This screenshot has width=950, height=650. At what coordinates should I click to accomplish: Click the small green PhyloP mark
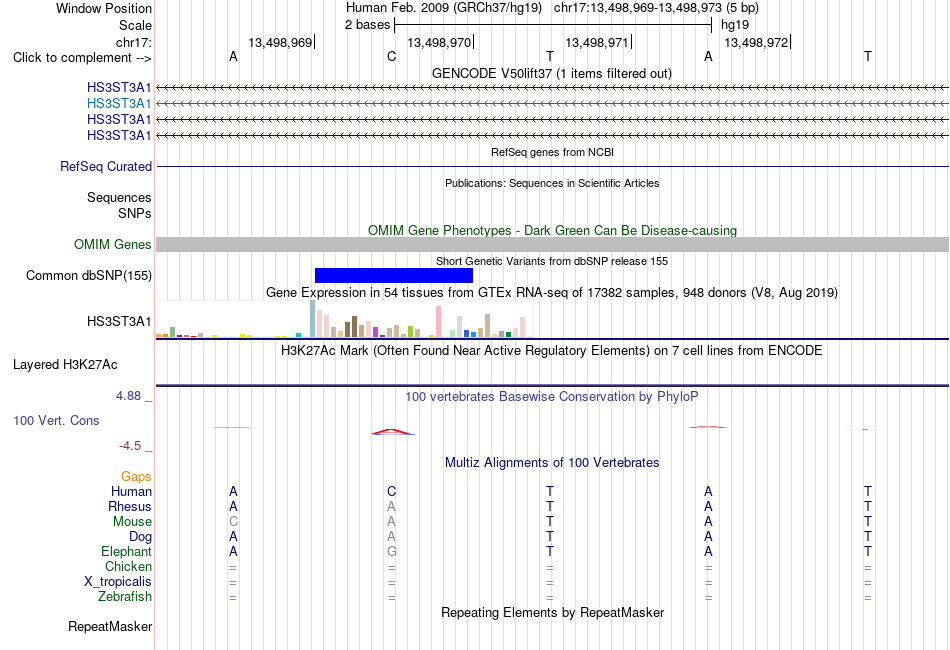865,429
